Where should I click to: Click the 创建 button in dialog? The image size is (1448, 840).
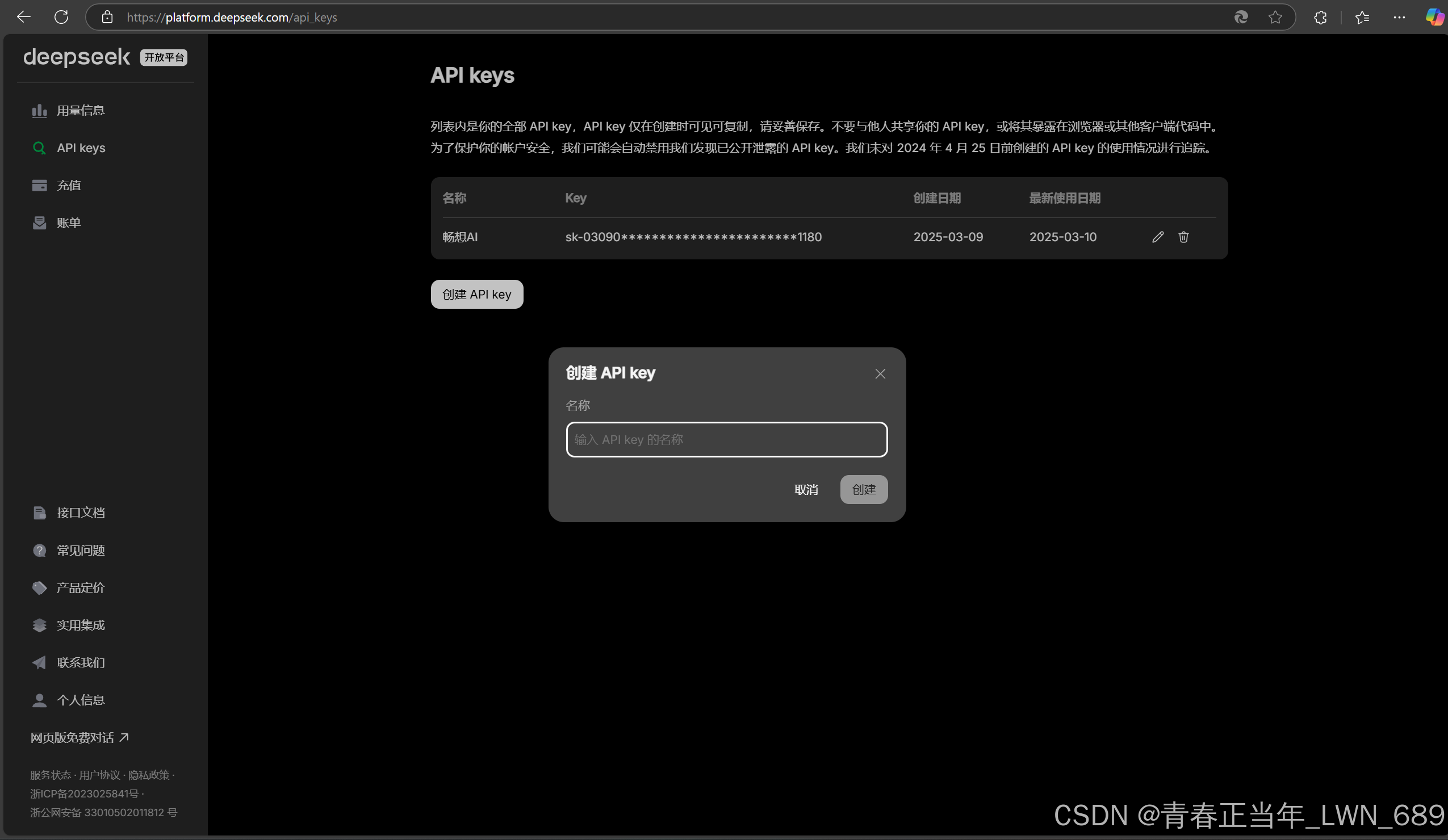coord(863,489)
